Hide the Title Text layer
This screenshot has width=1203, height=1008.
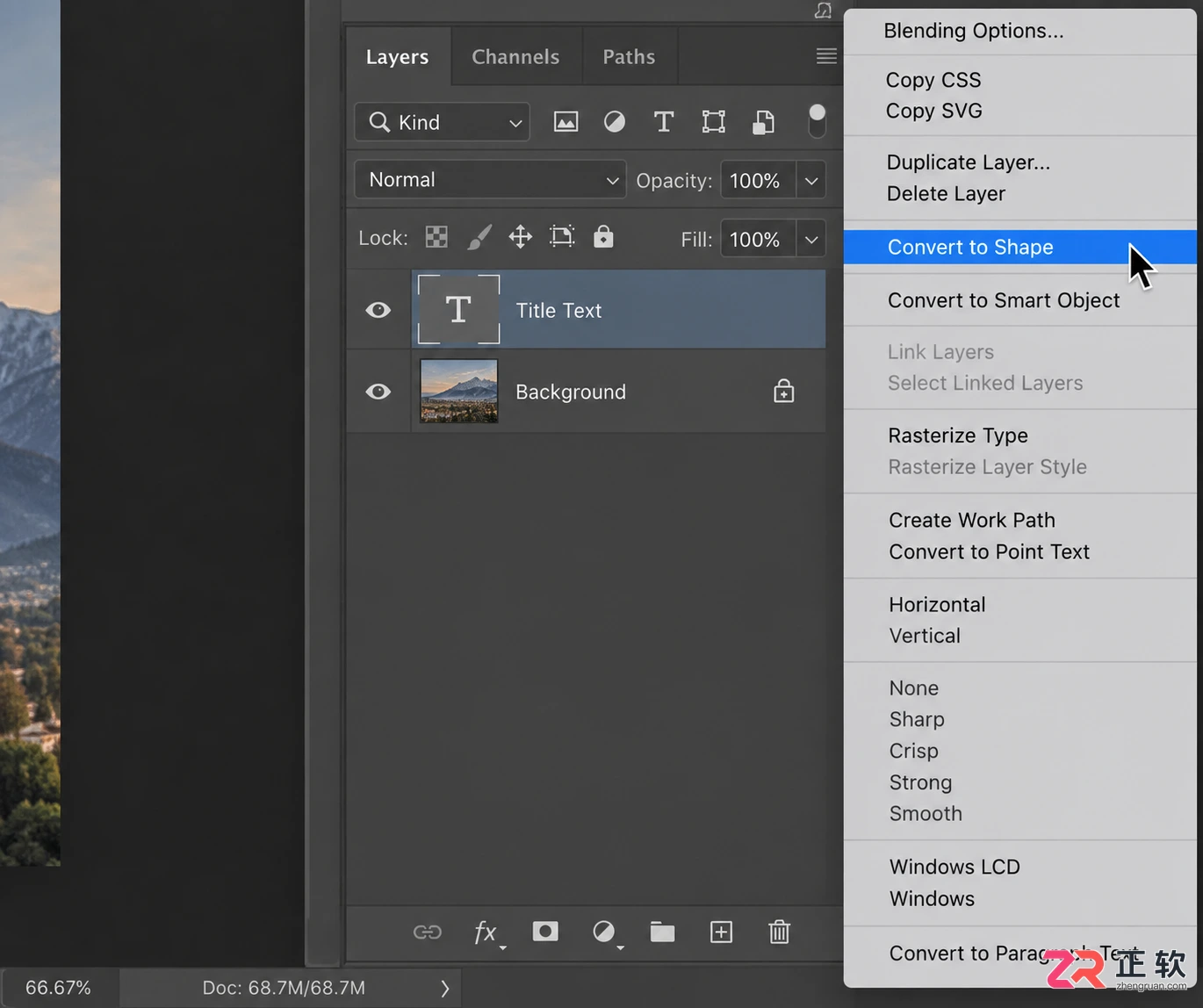(378, 310)
